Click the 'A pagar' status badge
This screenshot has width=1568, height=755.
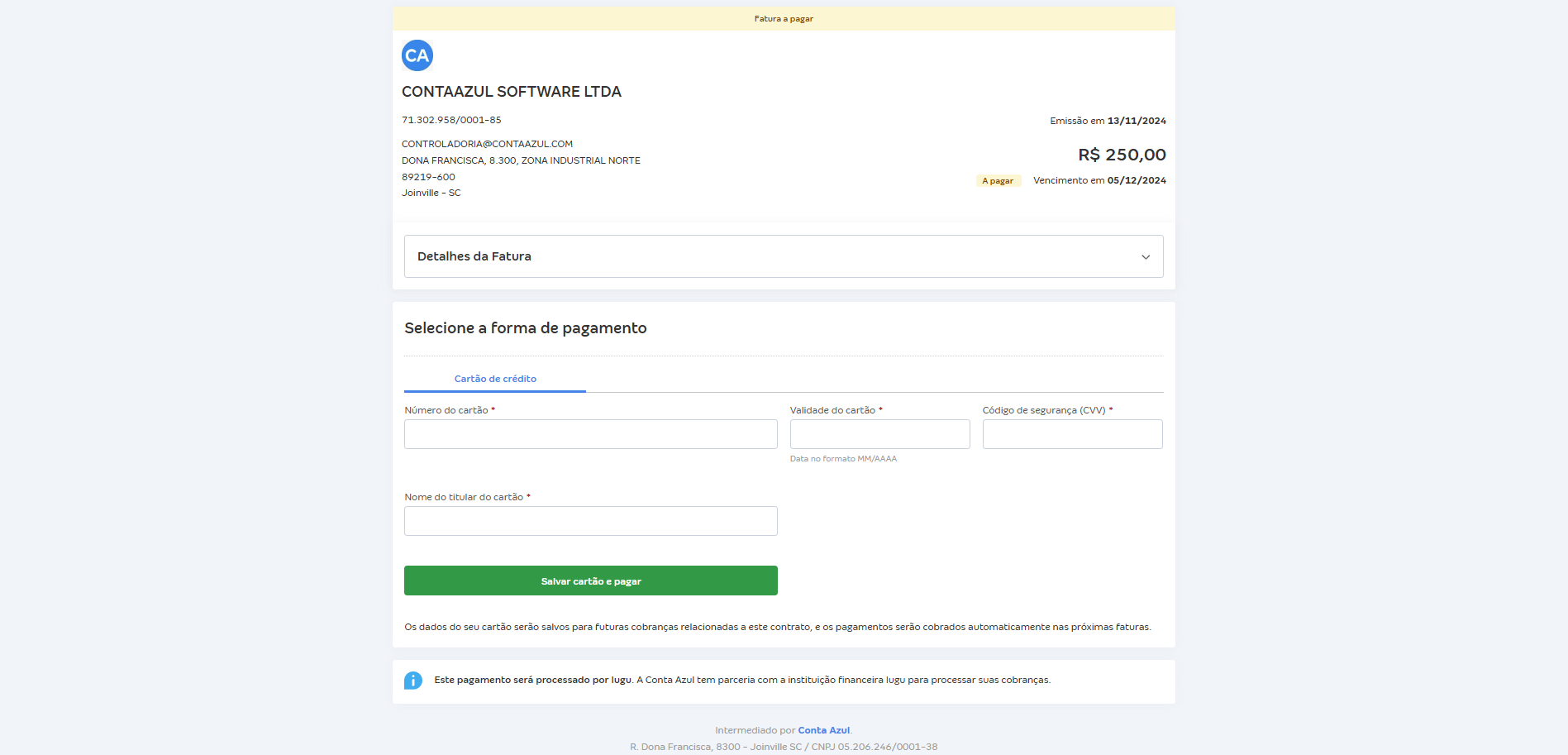click(x=998, y=180)
